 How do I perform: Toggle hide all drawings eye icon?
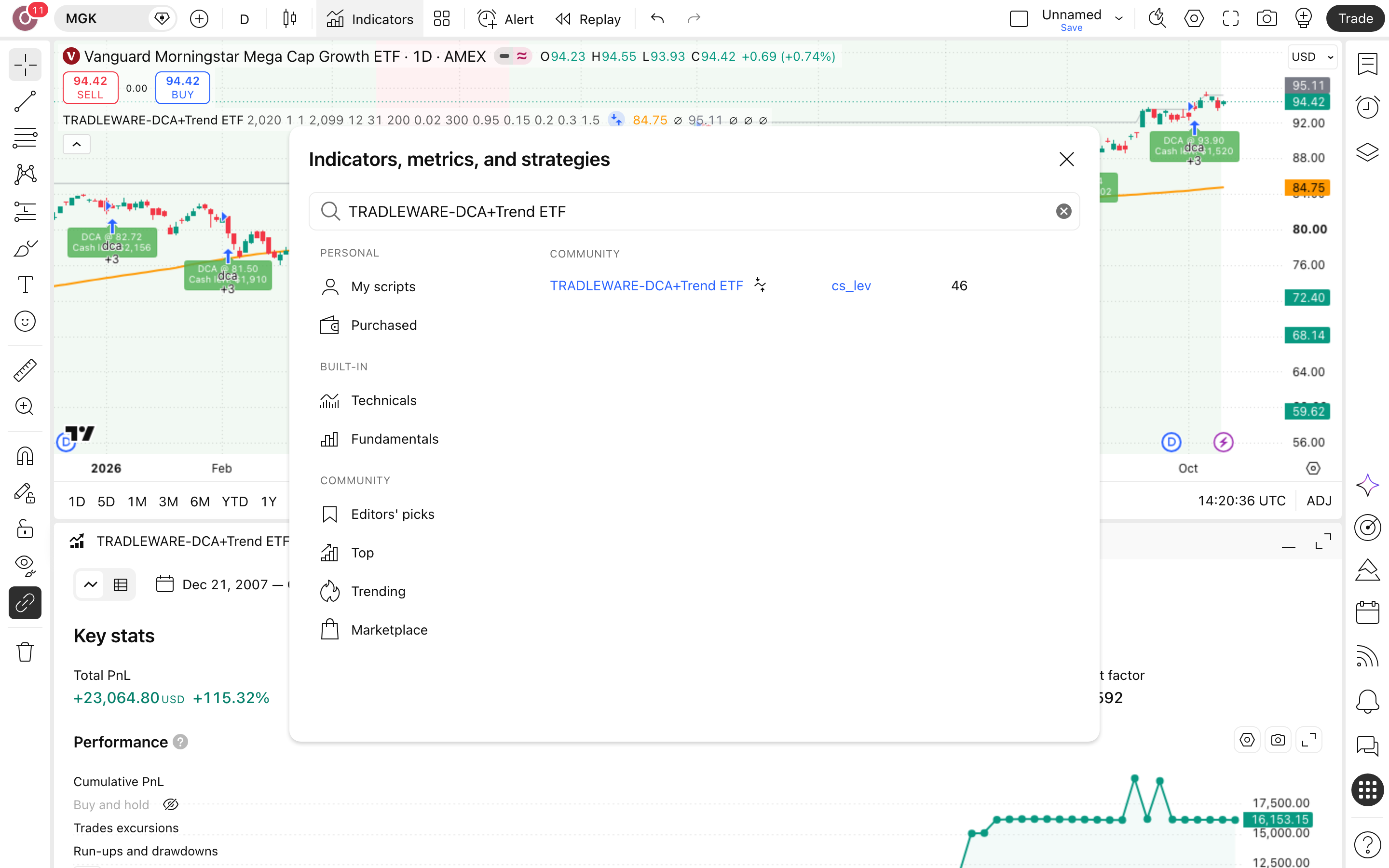[x=25, y=566]
